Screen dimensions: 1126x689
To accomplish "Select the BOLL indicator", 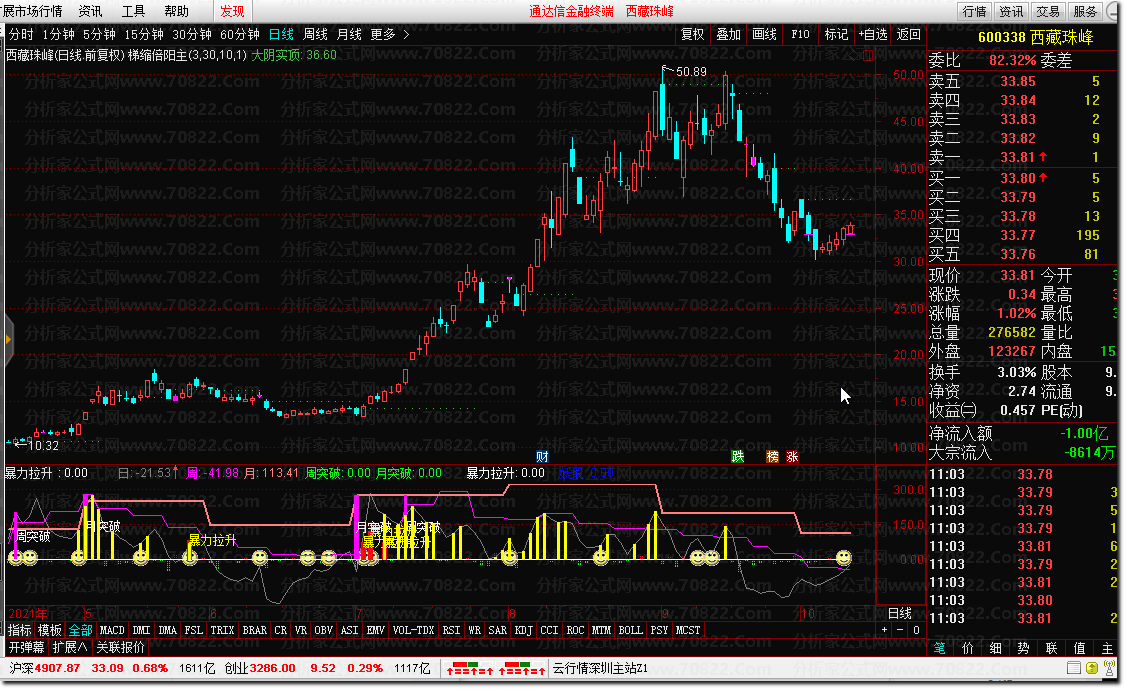I will pyautogui.click(x=631, y=630).
